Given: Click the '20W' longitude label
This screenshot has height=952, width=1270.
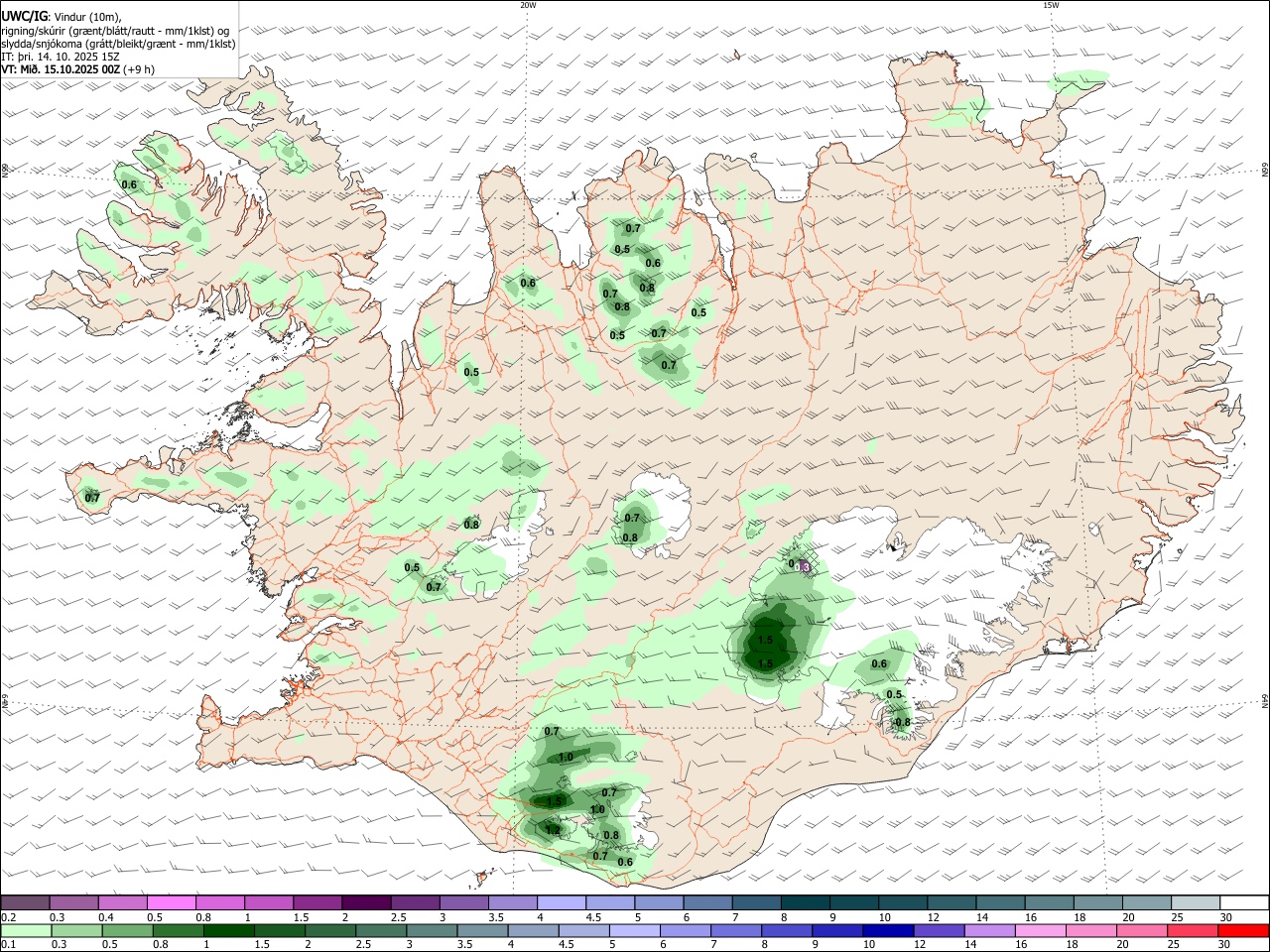Looking at the screenshot, I should [528, 5].
